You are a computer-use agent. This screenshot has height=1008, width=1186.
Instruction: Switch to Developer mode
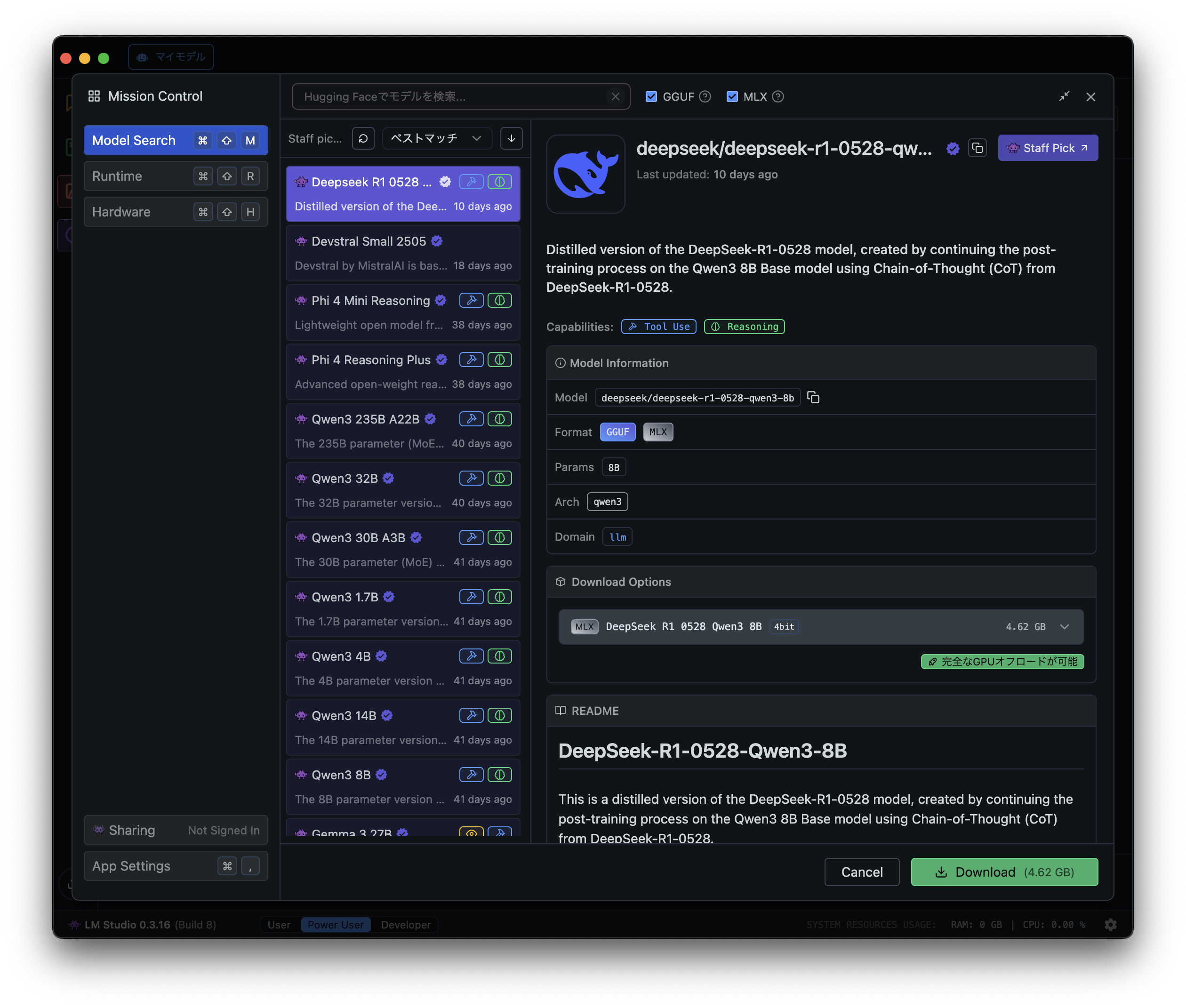tap(405, 925)
